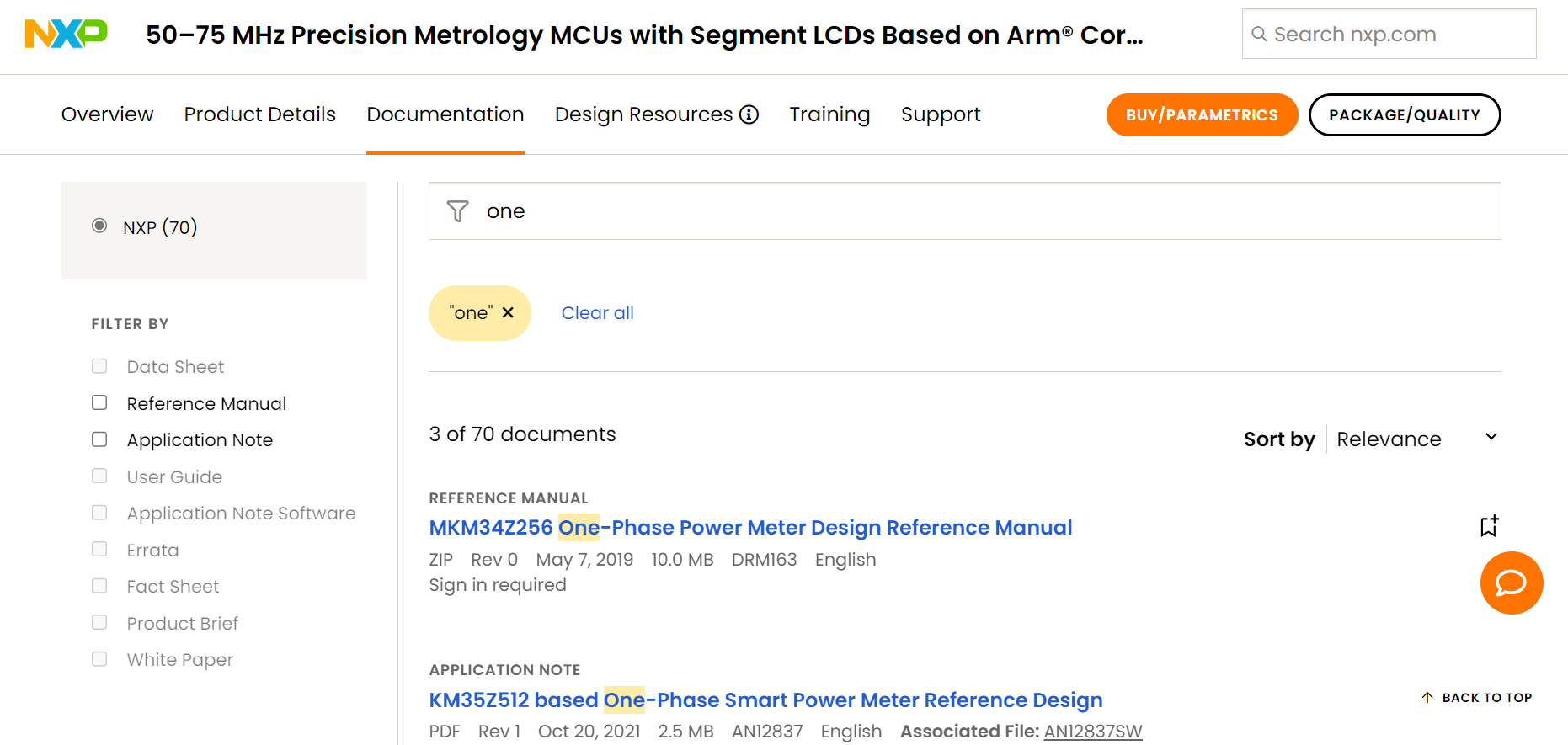Go to the Training tab
The height and width of the screenshot is (745, 1568).
coord(829,114)
